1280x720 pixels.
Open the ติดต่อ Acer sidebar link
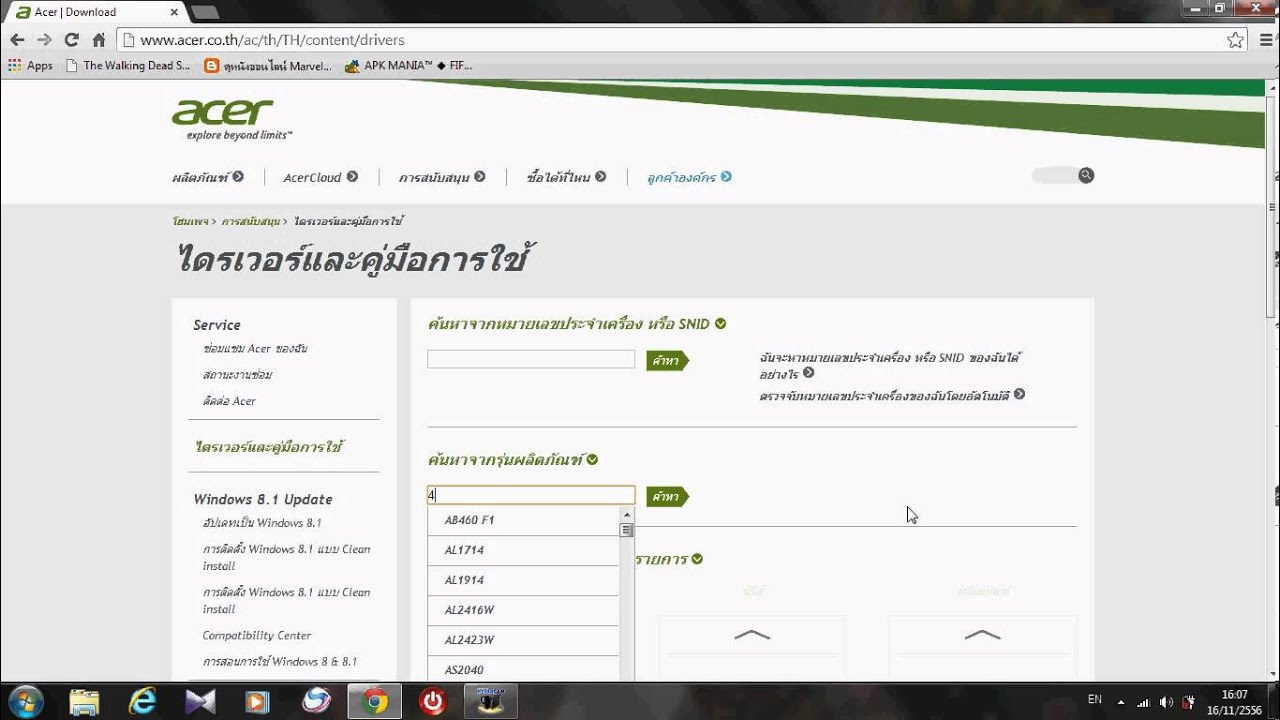pos(229,401)
